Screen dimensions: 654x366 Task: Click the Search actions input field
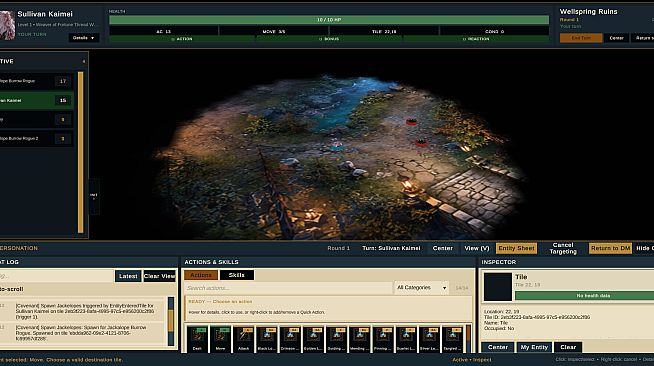point(288,288)
